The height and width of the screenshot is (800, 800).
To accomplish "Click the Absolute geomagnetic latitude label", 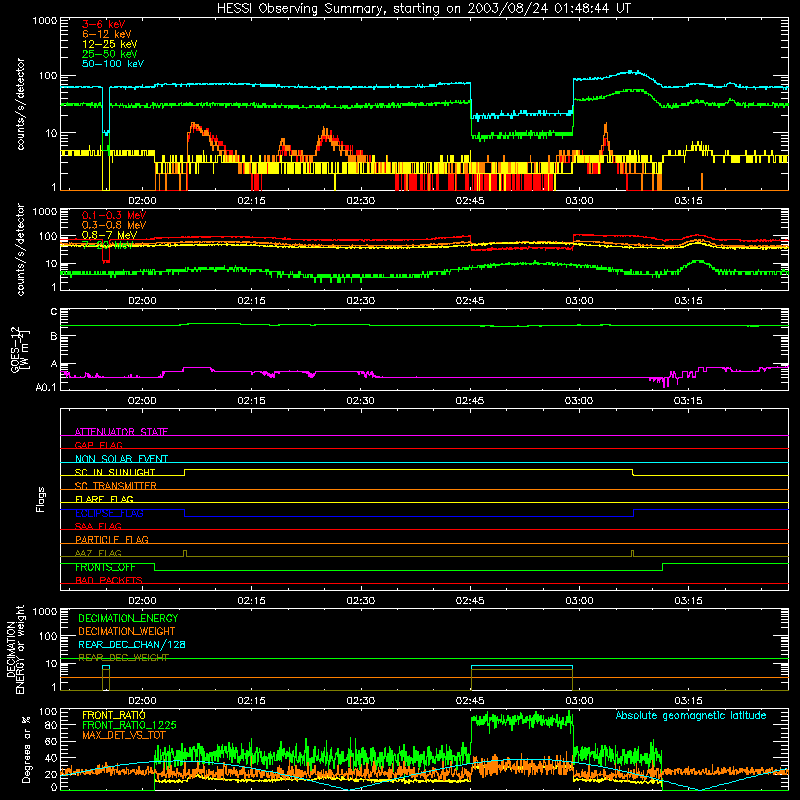I will pos(691,715).
